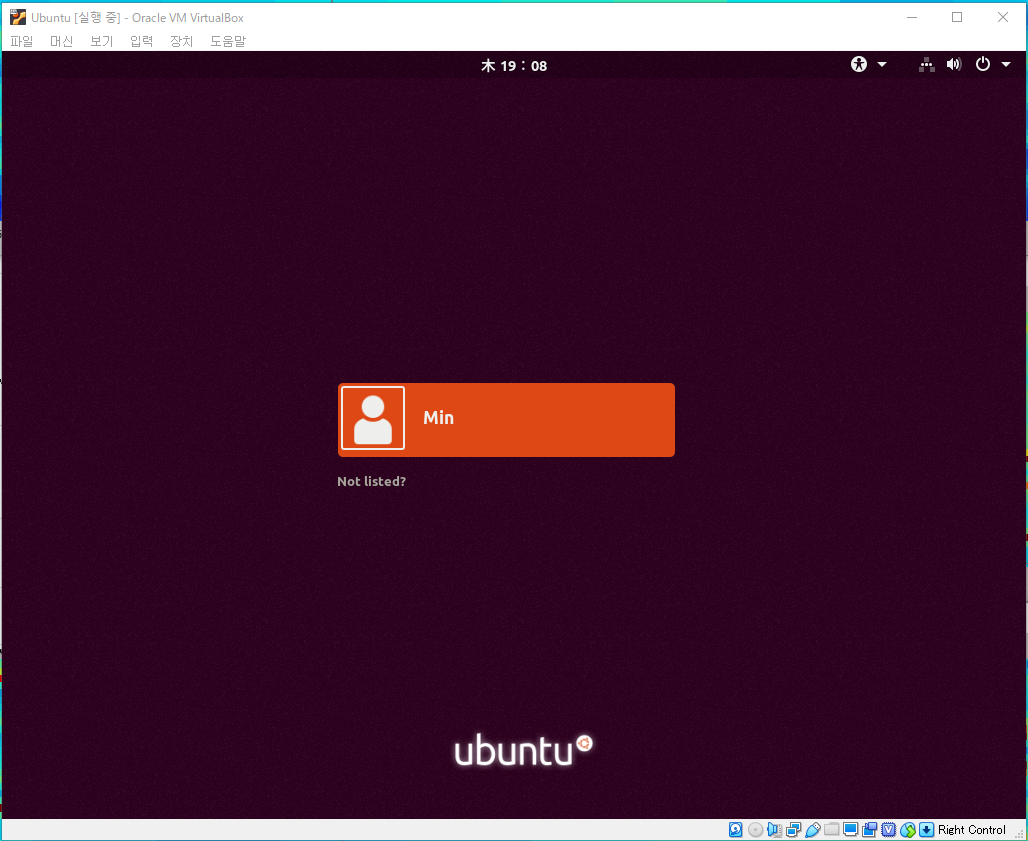Viewport: 1028px width, 841px height.
Task: Open the accessibility menu icon
Action: click(x=859, y=64)
